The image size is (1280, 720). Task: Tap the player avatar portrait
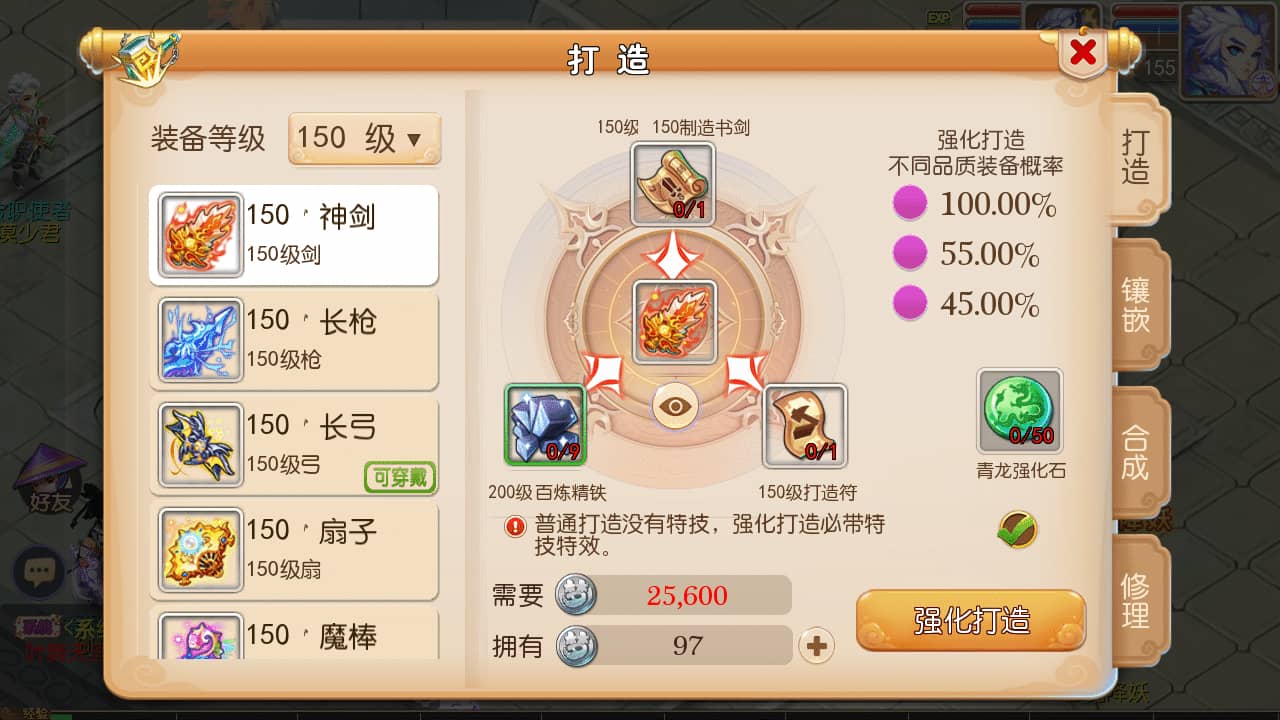coord(1227,51)
